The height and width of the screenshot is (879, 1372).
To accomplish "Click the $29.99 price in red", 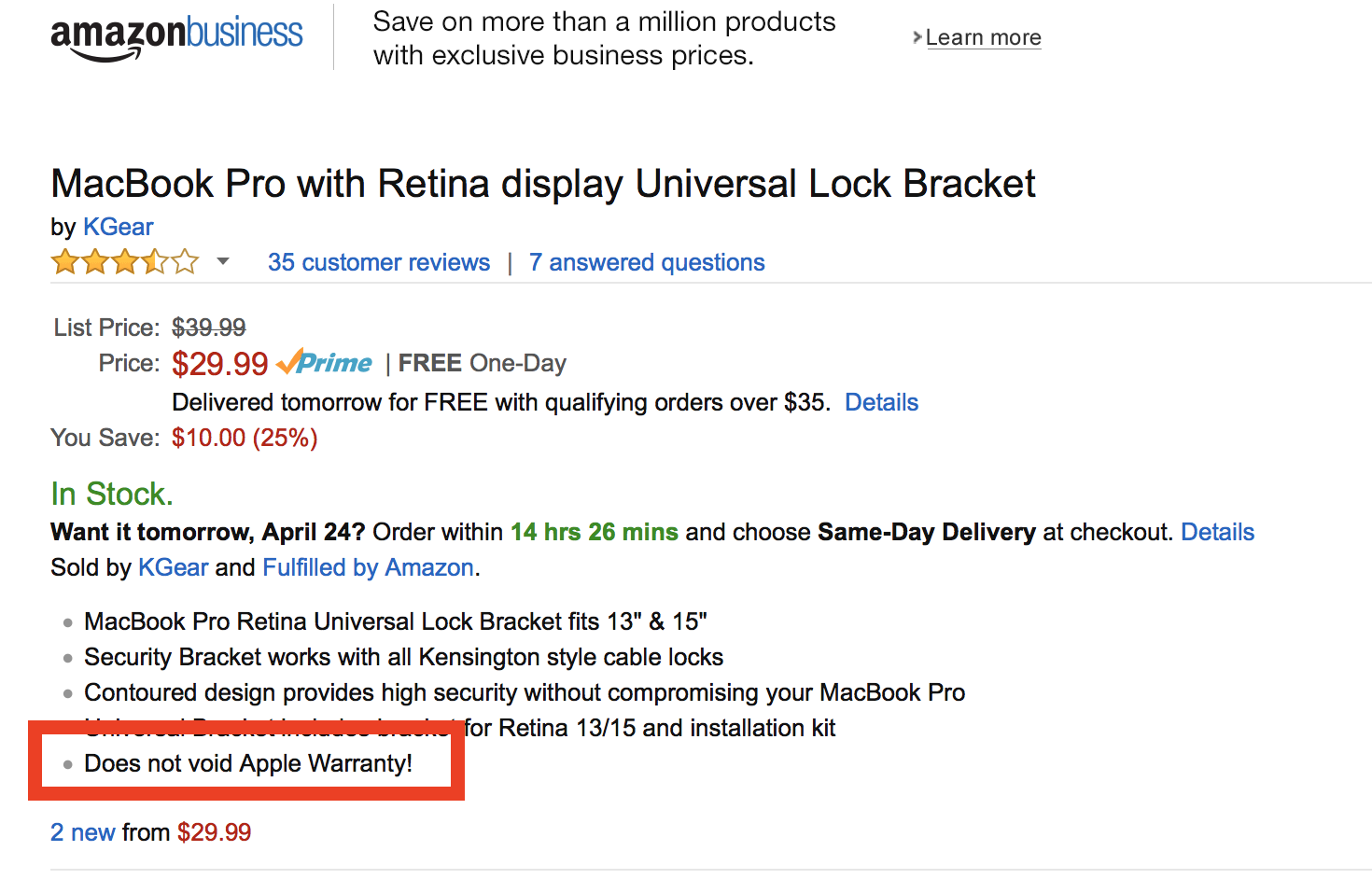I will [220, 363].
